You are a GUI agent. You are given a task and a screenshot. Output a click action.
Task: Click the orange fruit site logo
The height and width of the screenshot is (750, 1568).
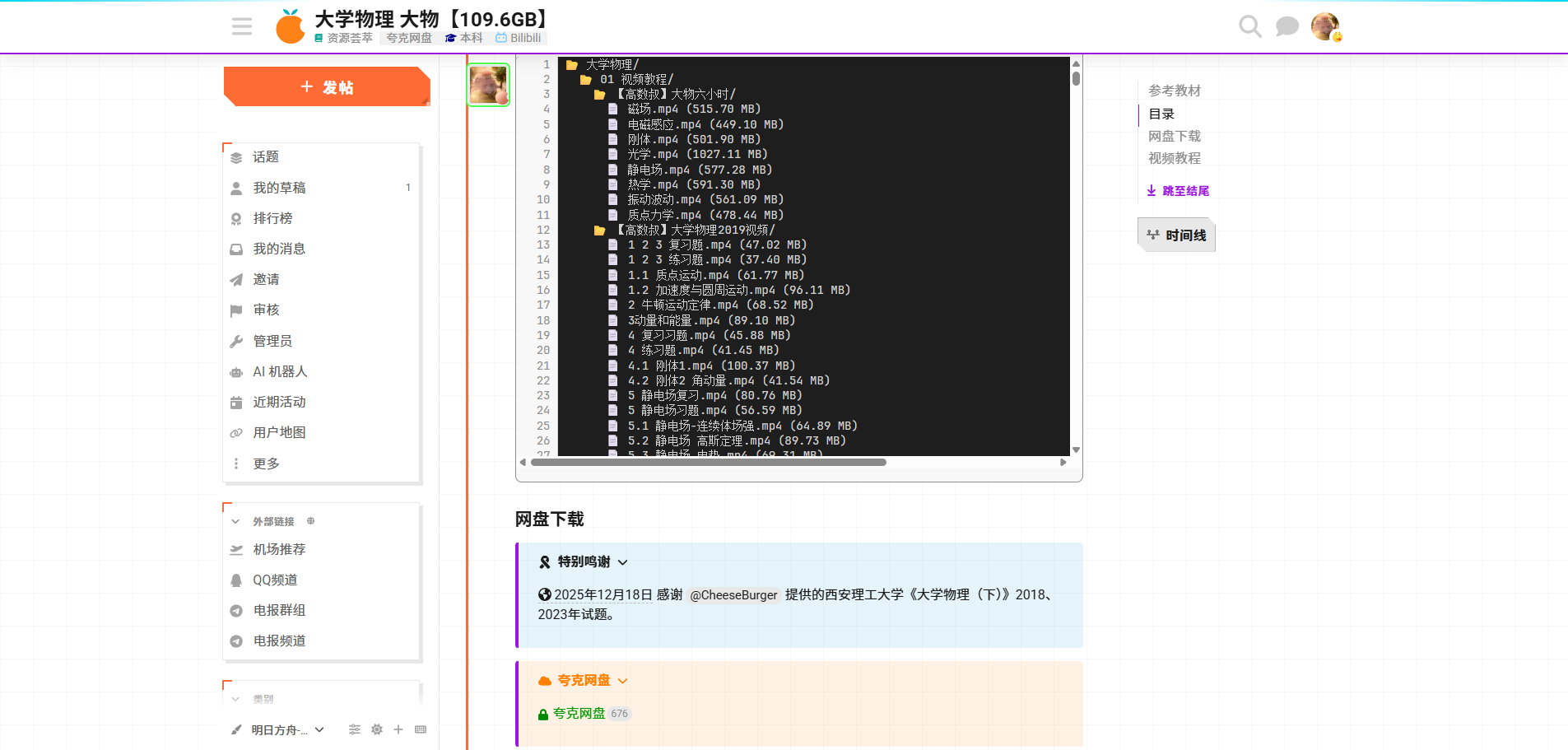(x=290, y=27)
